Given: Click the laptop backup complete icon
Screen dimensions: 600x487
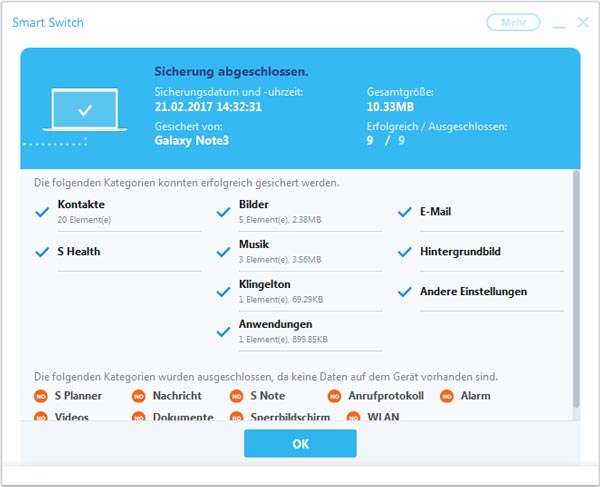Looking at the screenshot, I should pos(86,111).
